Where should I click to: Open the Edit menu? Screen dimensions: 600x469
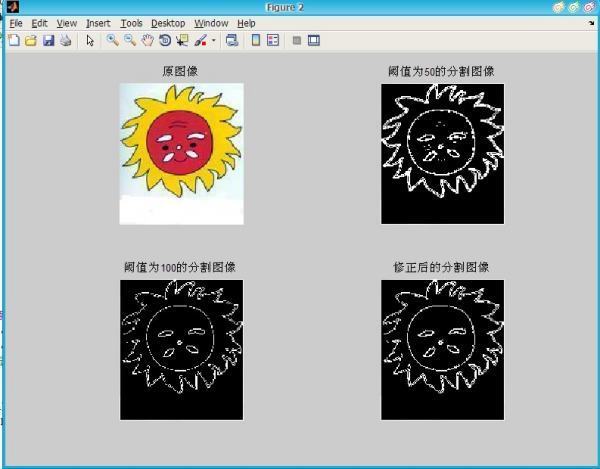39,23
